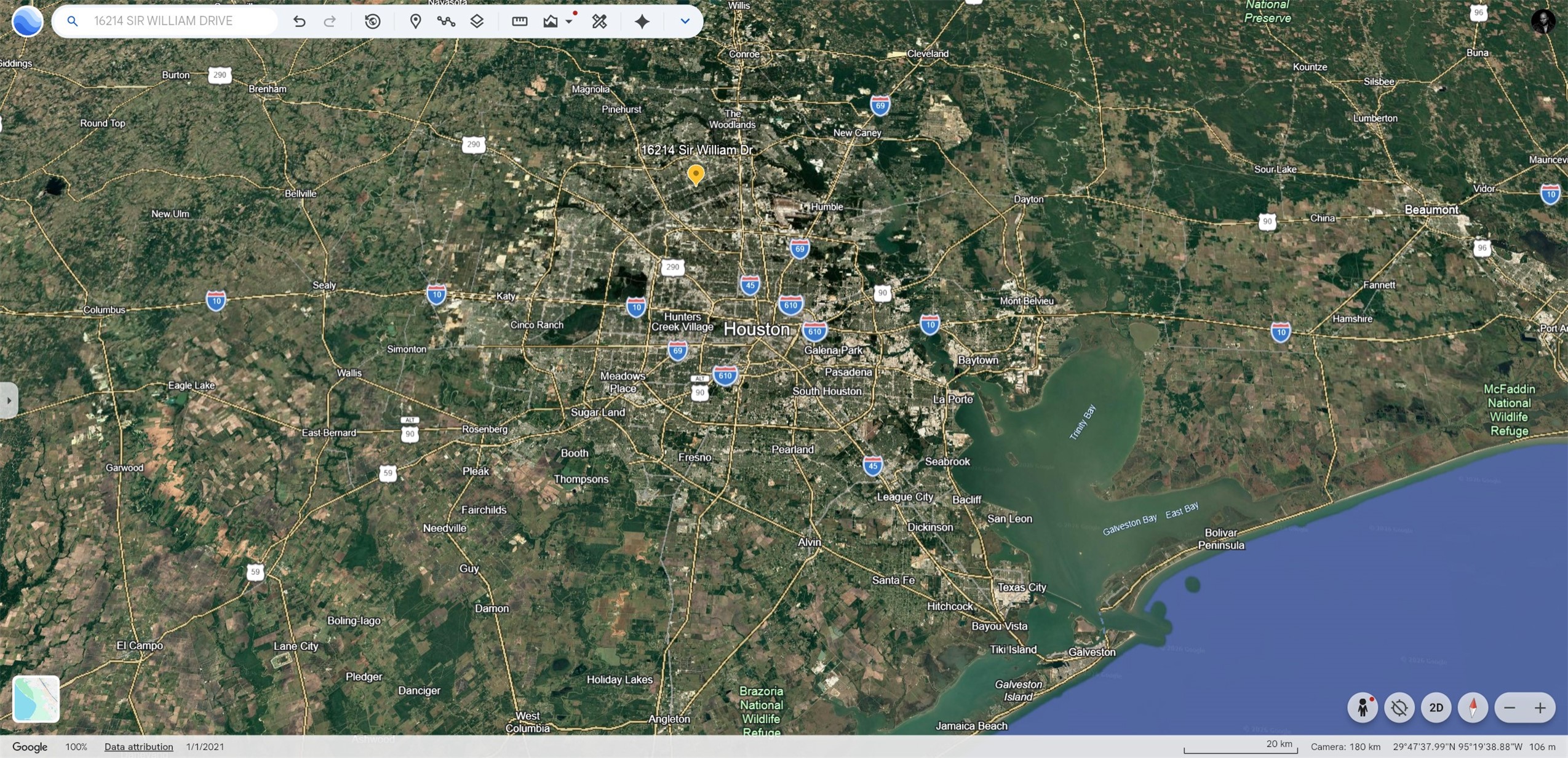1568x758 pixels.
Task: Click the Baytown label
Action: [x=978, y=360]
